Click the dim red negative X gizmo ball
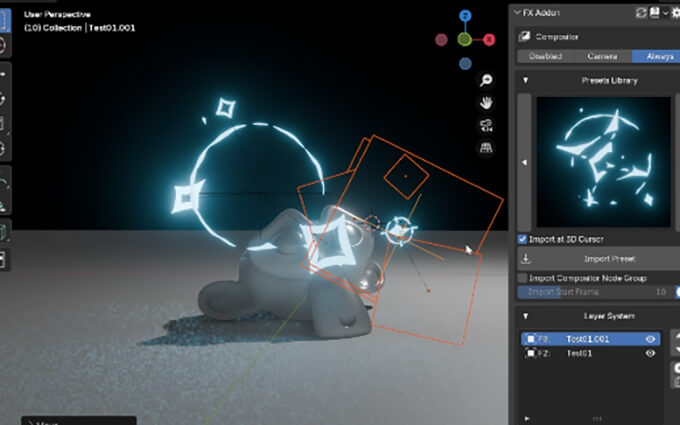Viewport: 680px width, 425px height. [441, 40]
